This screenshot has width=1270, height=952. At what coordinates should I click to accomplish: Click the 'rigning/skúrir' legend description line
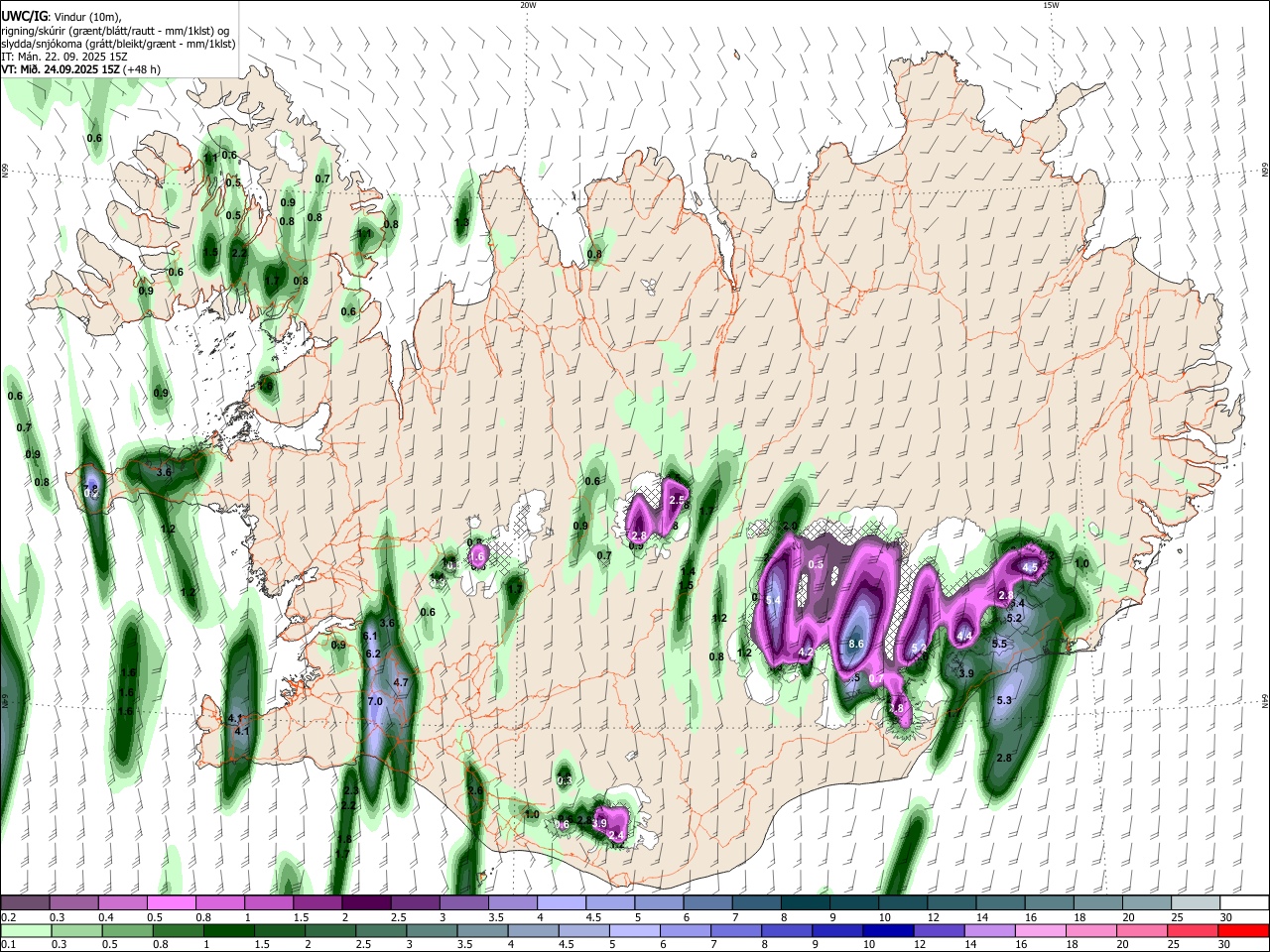pos(115,31)
